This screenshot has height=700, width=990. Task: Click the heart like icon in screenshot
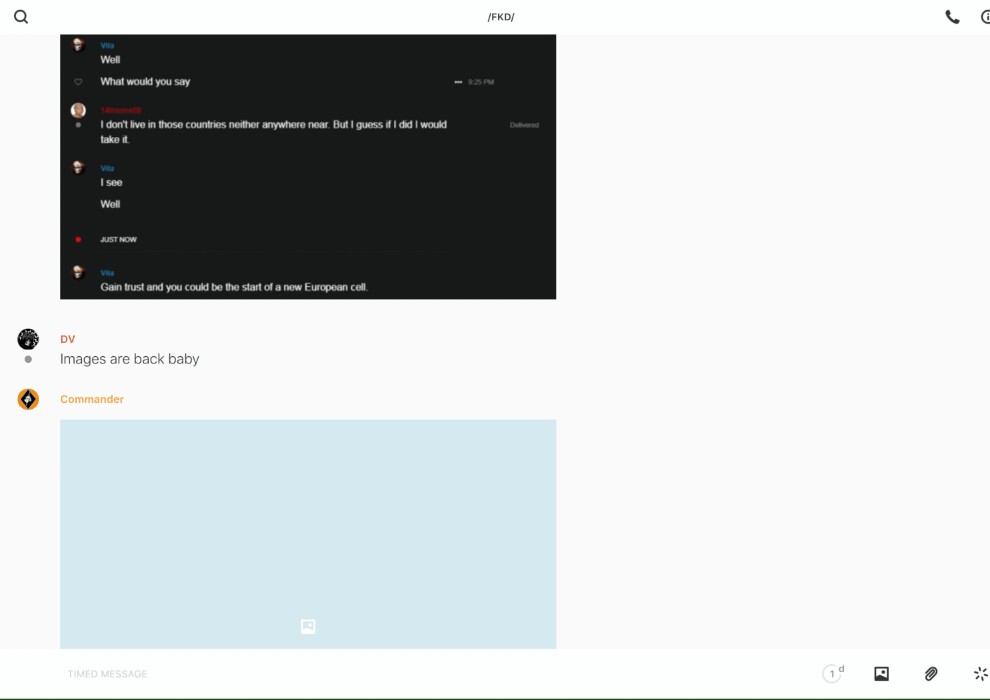click(x=78, y=82)
